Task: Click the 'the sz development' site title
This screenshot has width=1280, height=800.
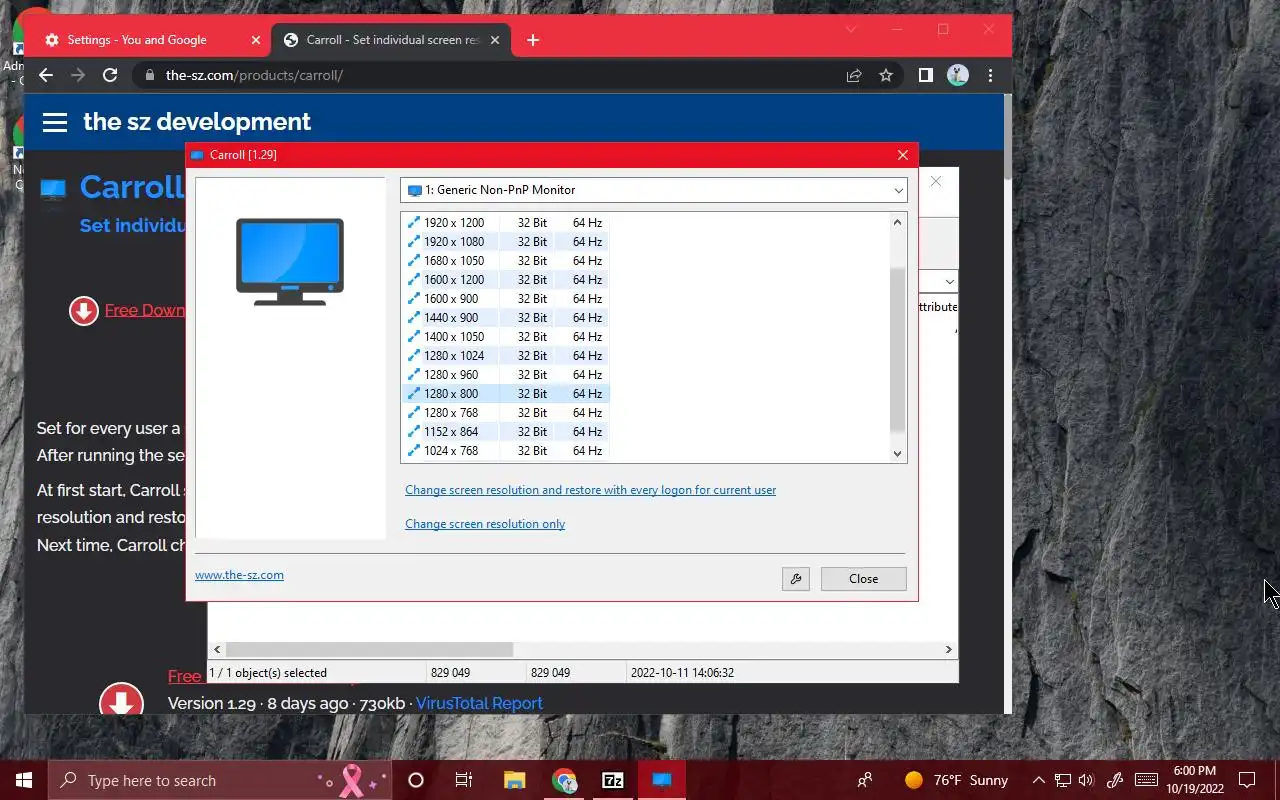Action: (197, 122)
